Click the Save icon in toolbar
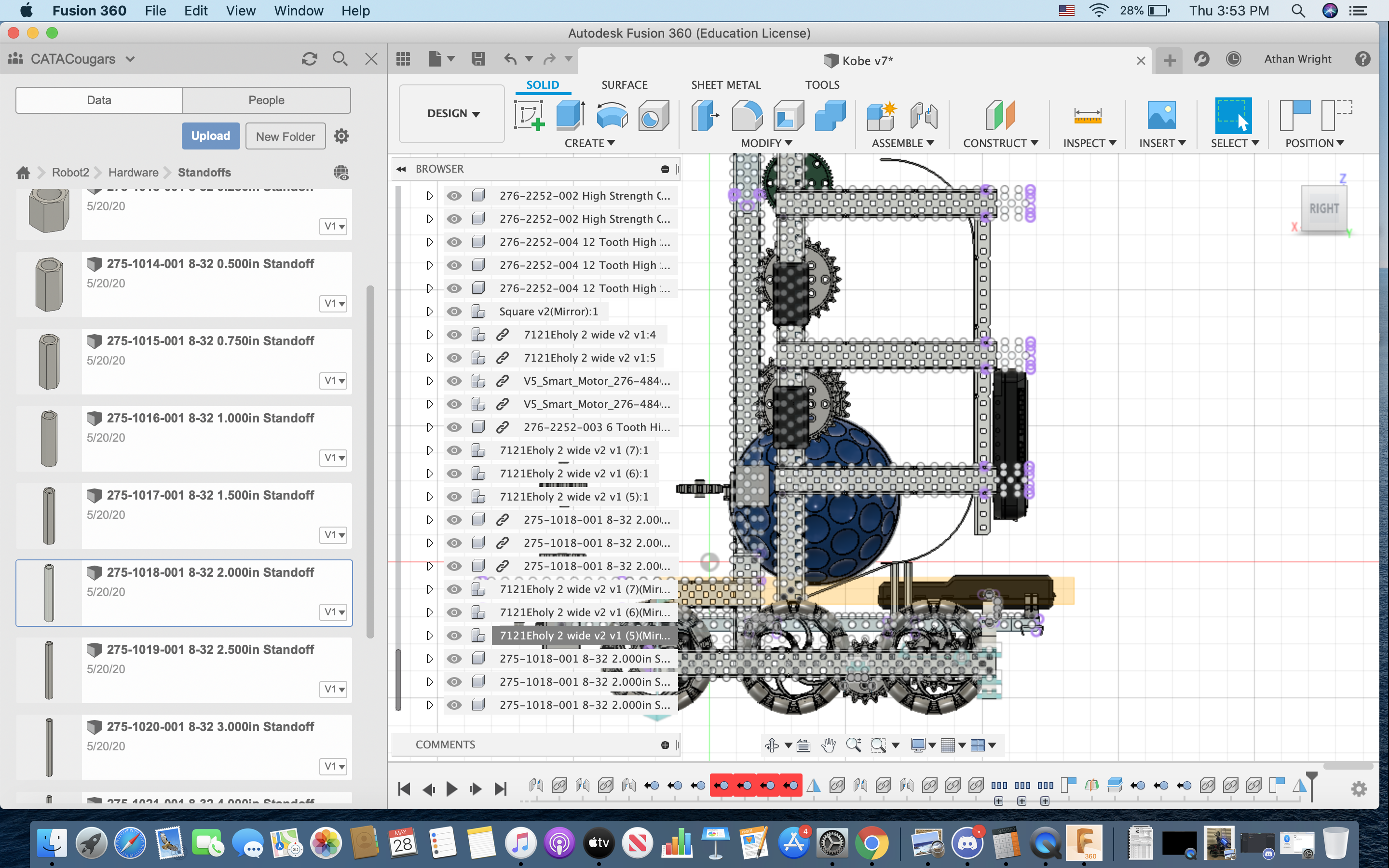The width and height of the screenshot is (1389, 868). 478,58
